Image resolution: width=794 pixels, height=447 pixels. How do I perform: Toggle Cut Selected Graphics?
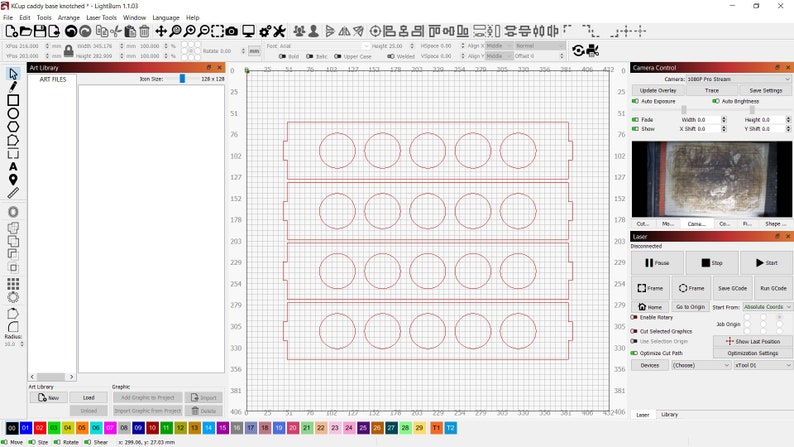coord(634,331)
